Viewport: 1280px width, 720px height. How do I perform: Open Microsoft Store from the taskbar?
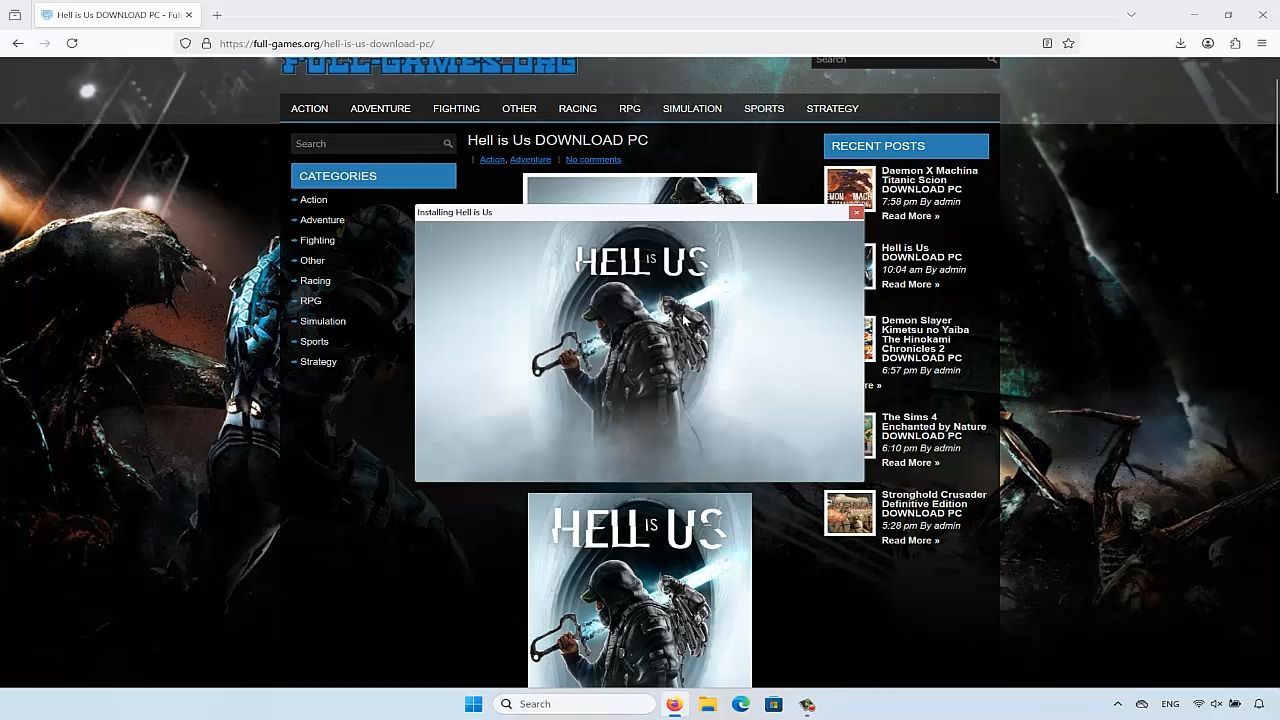point(773,704)
